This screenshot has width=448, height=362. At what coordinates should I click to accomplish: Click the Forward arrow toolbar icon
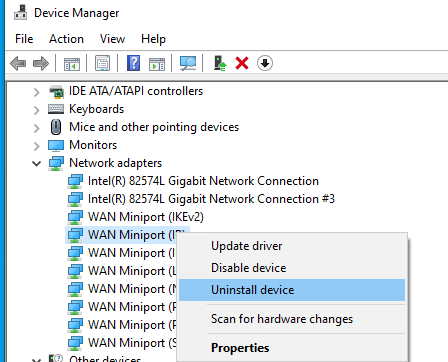[41, 63]
